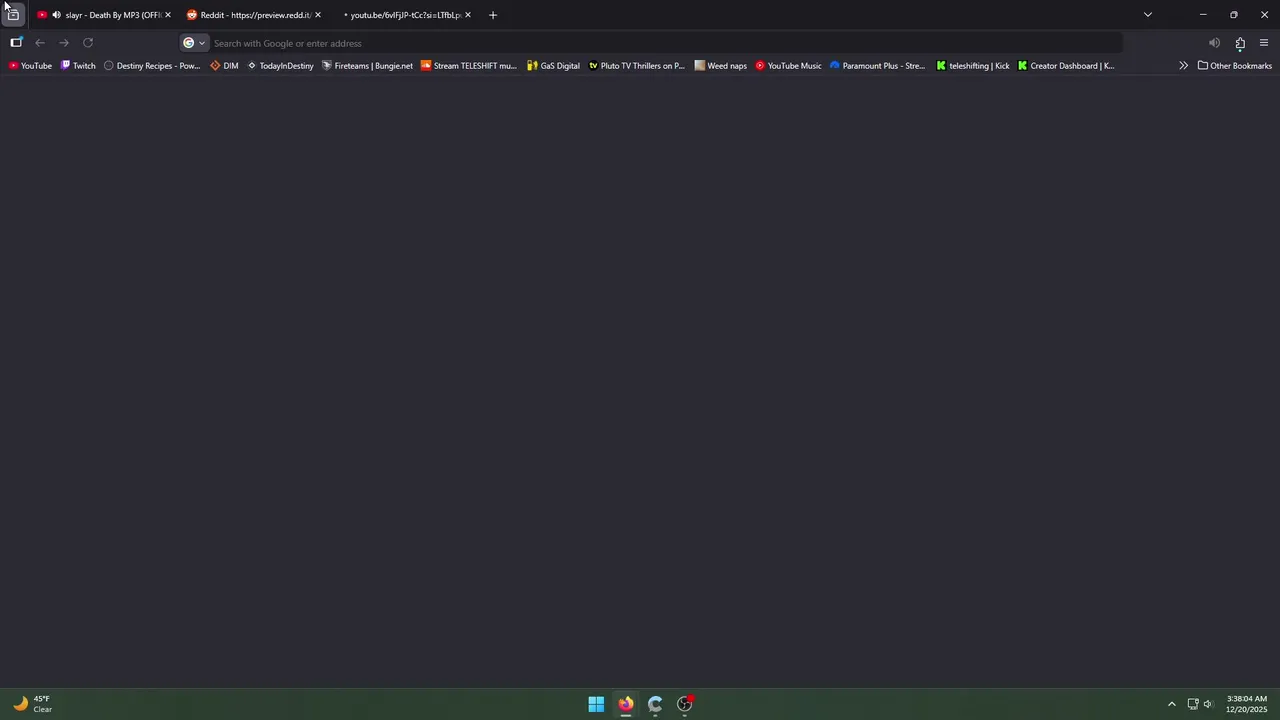The height and width of the screenshot is (720, 1280).
Task: Open the Pluto TV Thrillers bookmark
Action: pyautogui.click(x=636, y=66)
